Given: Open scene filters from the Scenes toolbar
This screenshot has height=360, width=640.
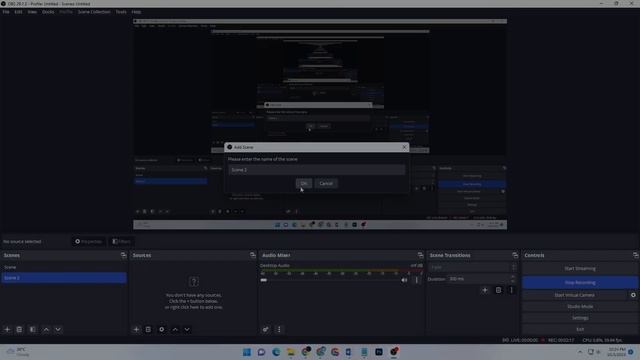Looking at the screenshot, I should pyautogui.click(x=33, y=329).
